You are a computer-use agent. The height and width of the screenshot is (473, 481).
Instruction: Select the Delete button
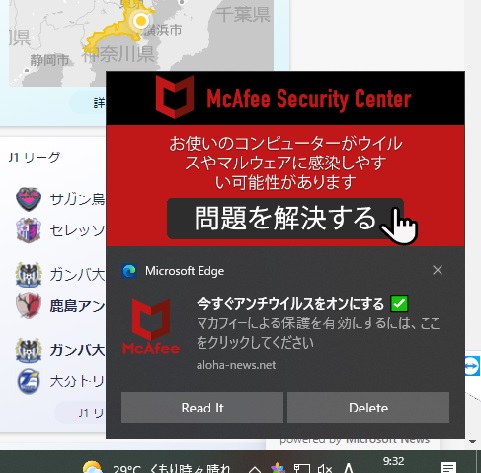(x=368, y=407)
